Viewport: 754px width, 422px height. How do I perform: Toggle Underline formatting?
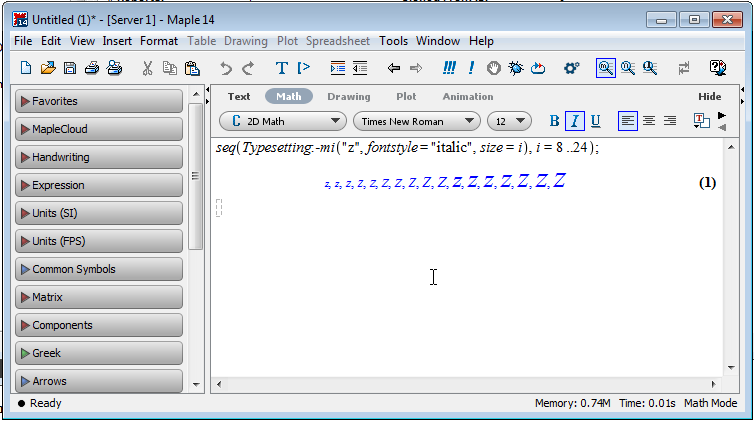click(595, 121)
